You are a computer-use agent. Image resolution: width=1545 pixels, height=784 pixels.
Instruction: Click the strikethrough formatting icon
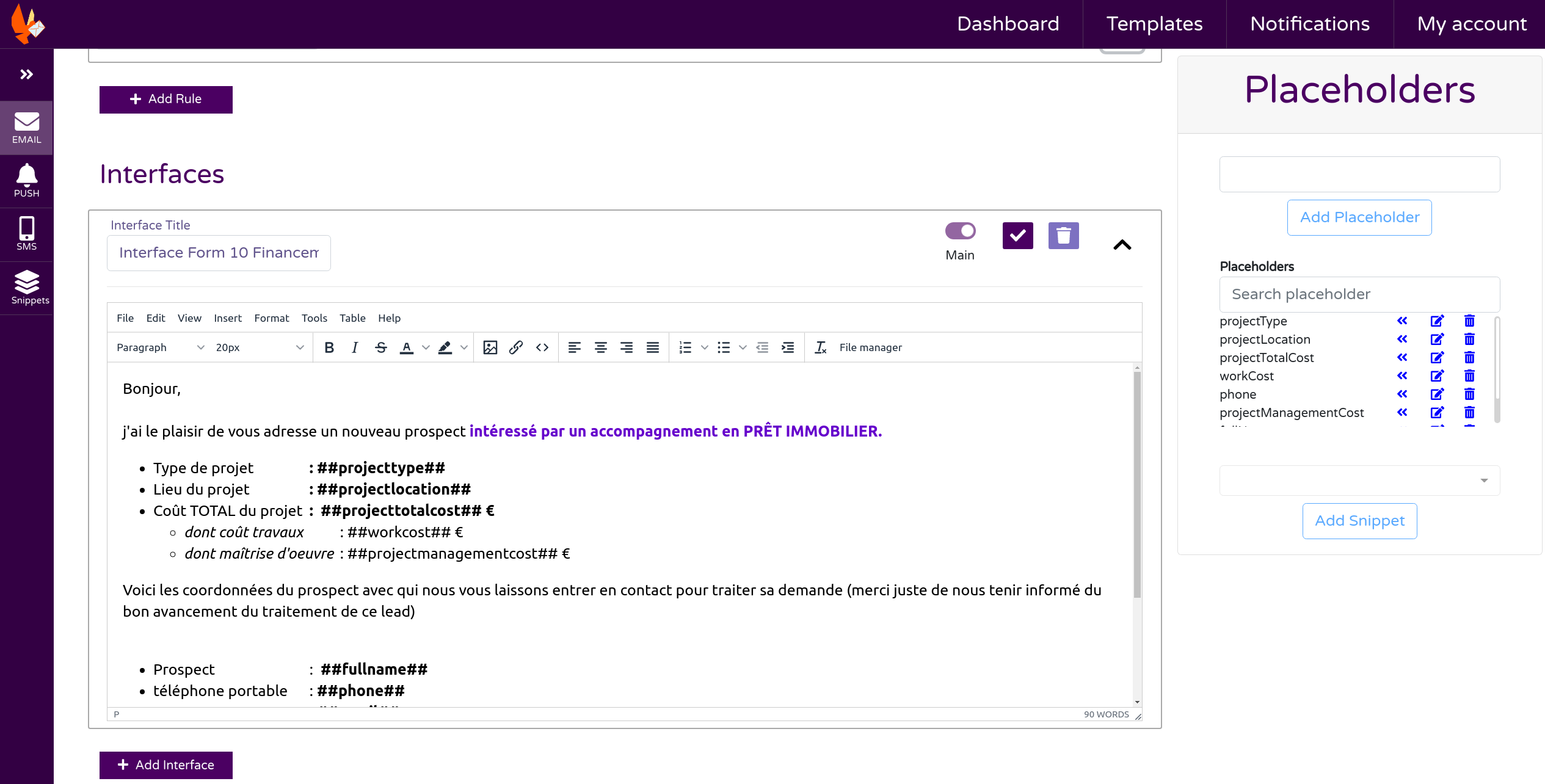tap(381, 346)
